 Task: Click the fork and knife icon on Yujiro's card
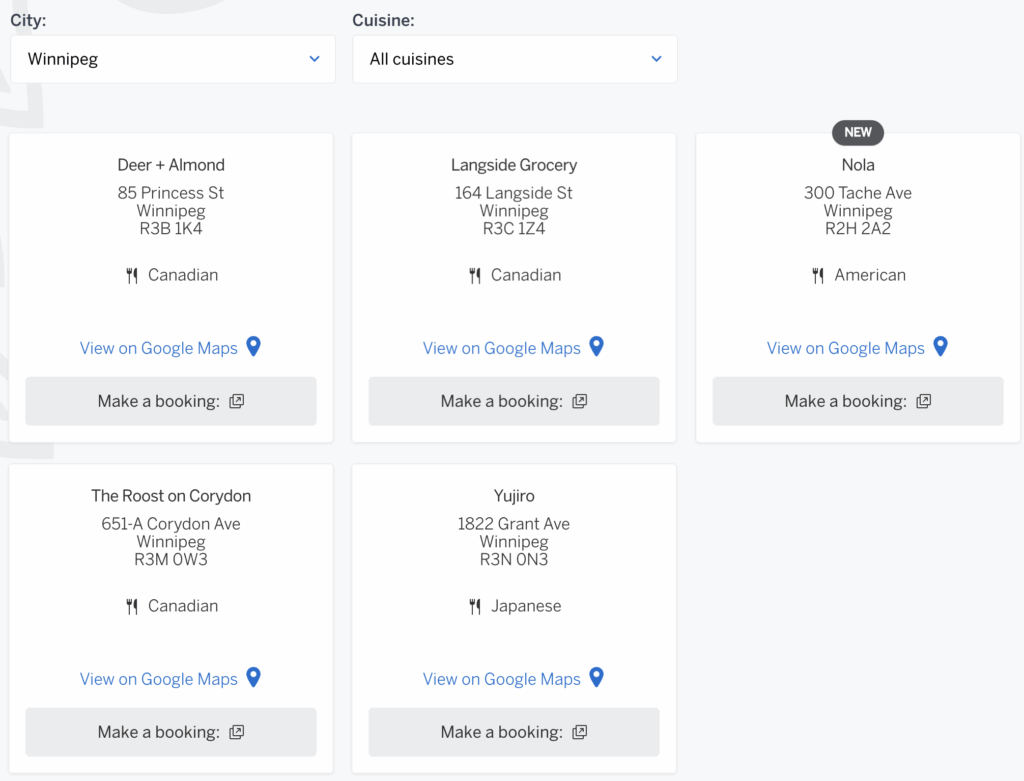point(475,606)
